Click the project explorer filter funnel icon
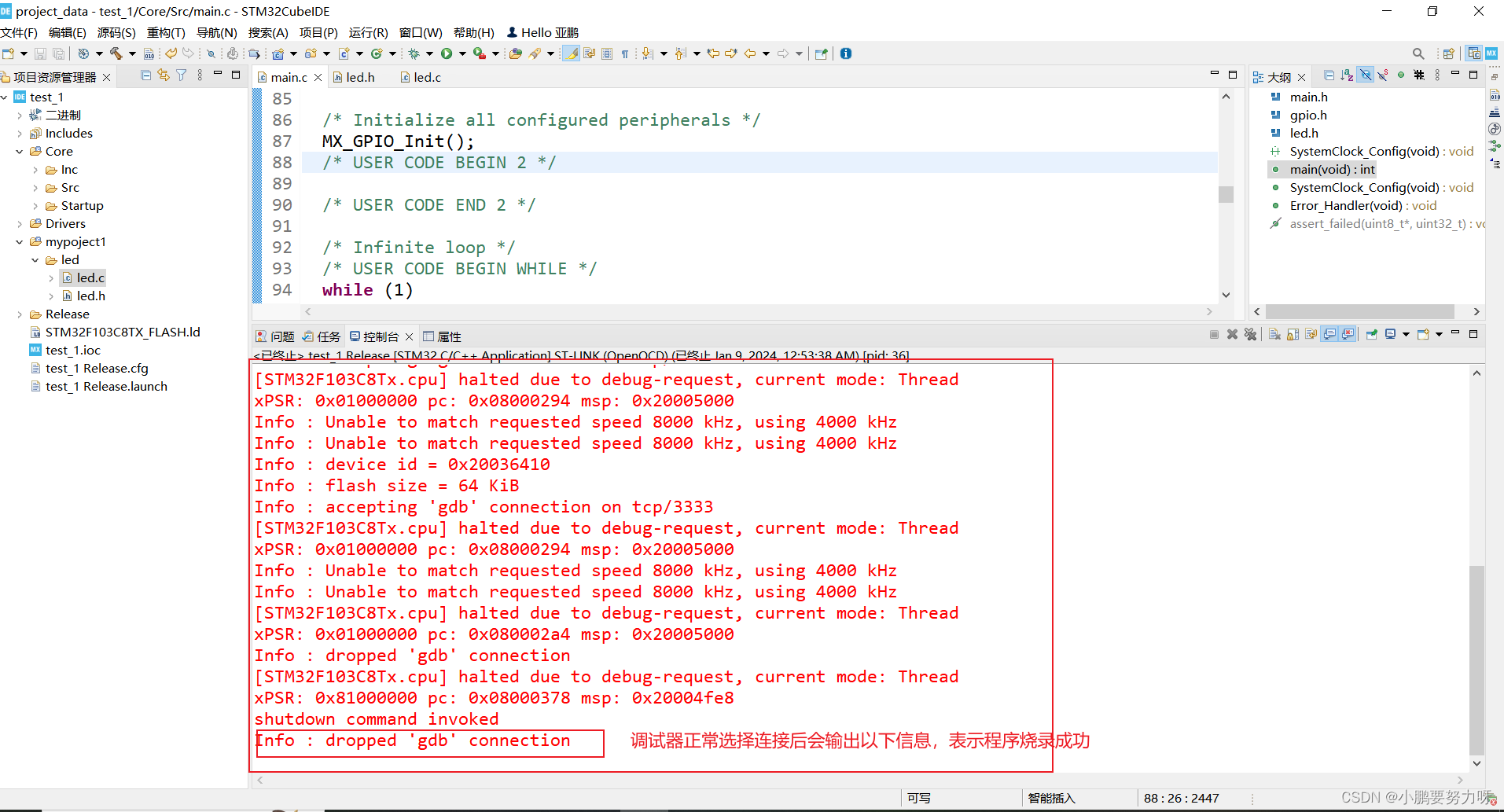This screenshot has height=812, width=1504. 182,75
